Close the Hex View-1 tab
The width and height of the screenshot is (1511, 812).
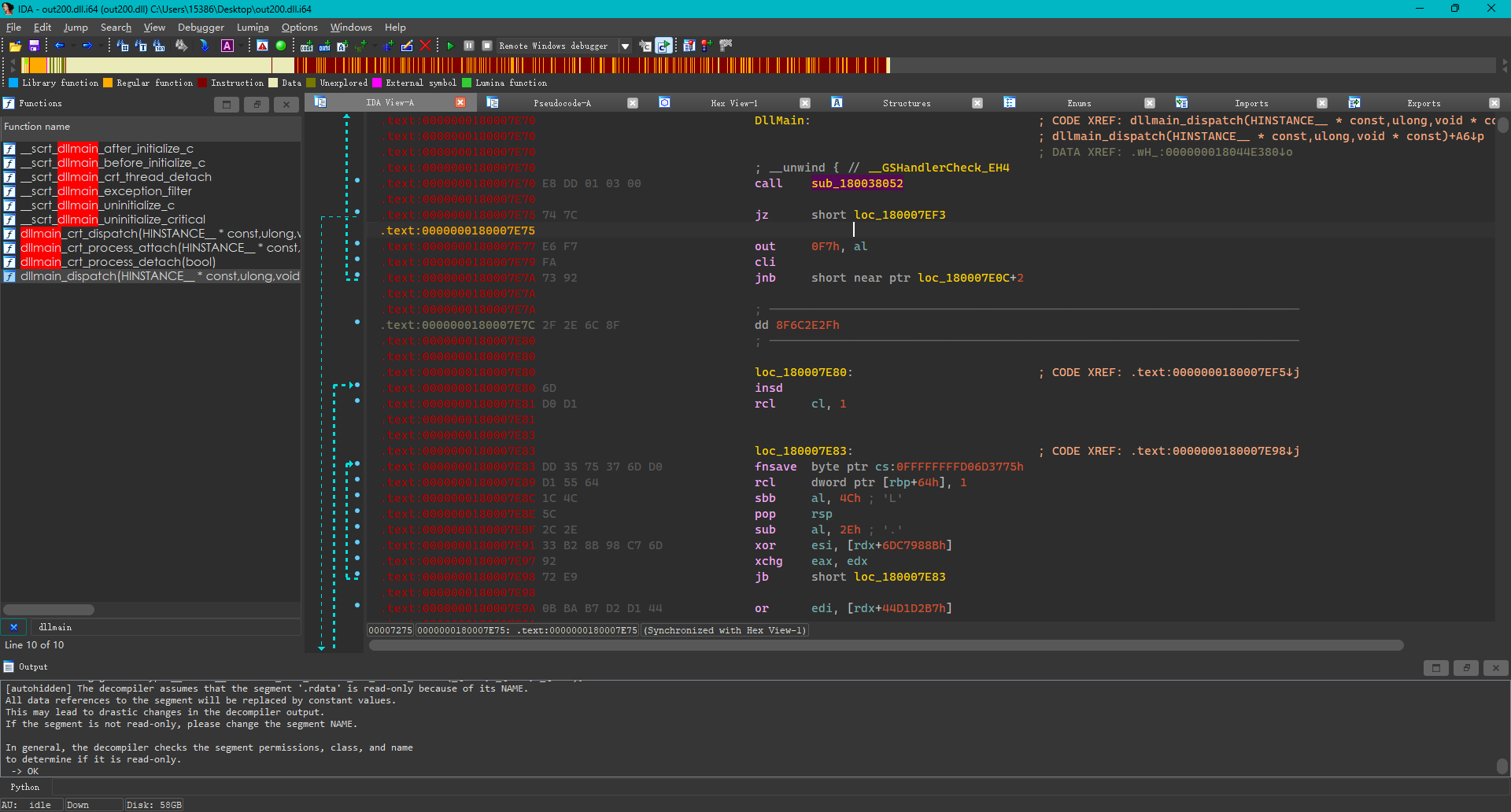click(x=805, y=103)
